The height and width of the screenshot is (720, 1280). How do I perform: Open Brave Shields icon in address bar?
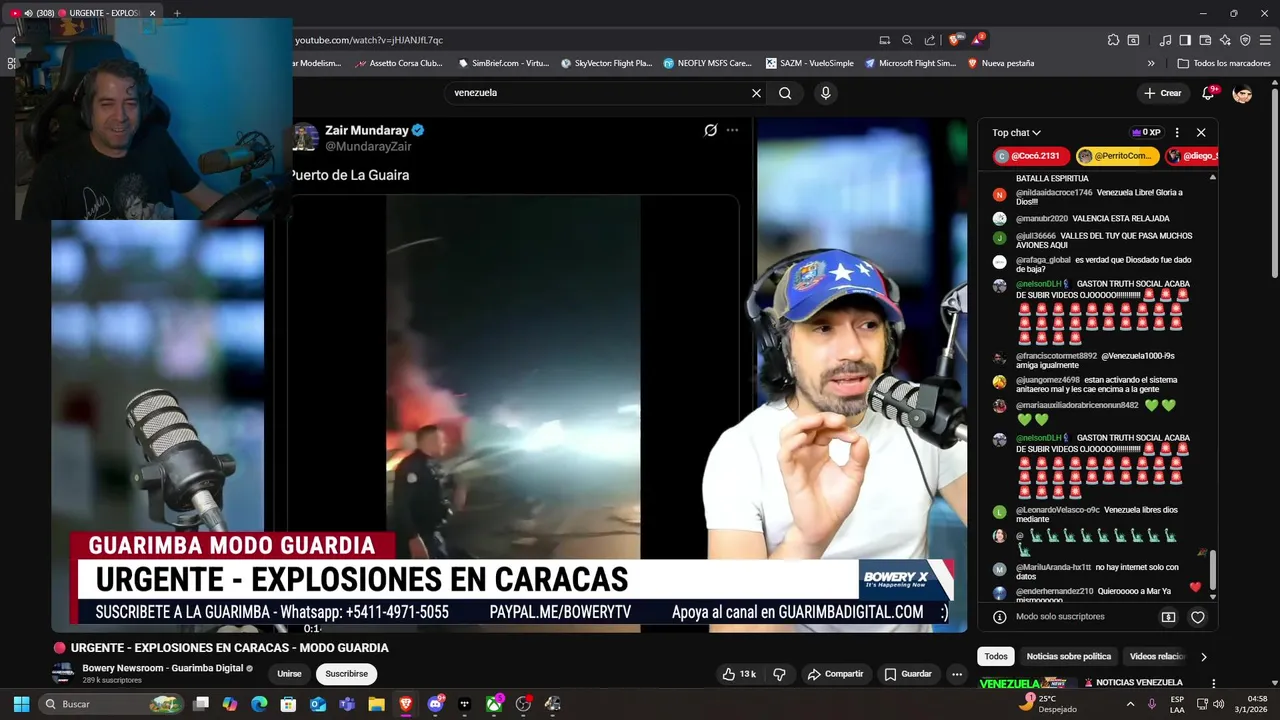pyautogui.click(x=954, y=40)
